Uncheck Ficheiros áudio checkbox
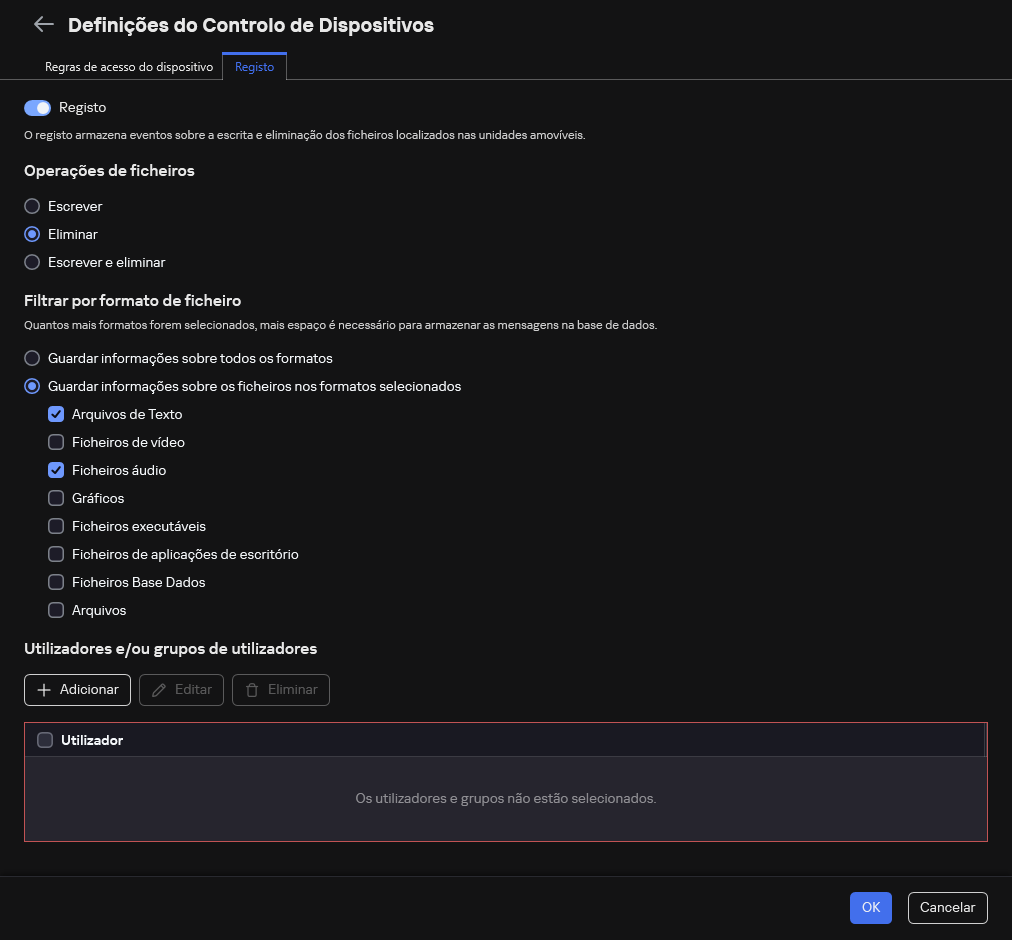1012x940 pixels. pyautogui.click(x=56, y=470)
